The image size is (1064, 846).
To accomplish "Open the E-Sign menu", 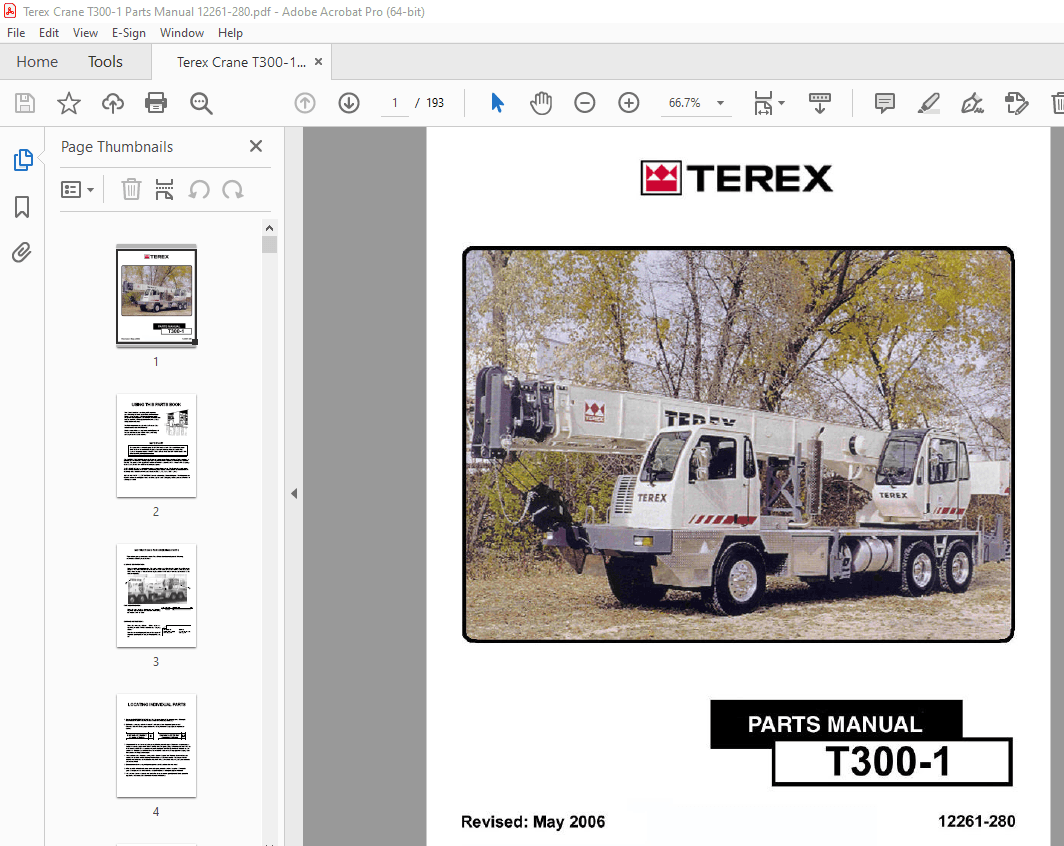I will pos(129,32).
